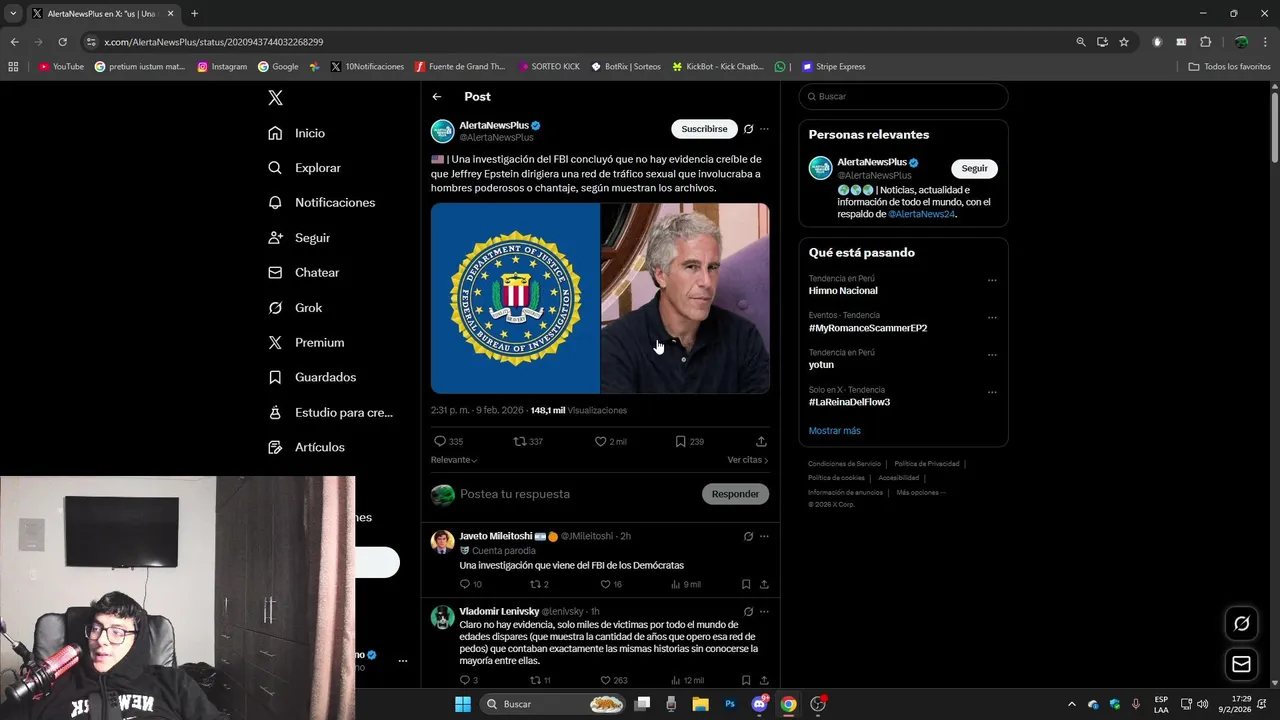Open Notificaciones in the sidebar

click(x=322, y=202)
